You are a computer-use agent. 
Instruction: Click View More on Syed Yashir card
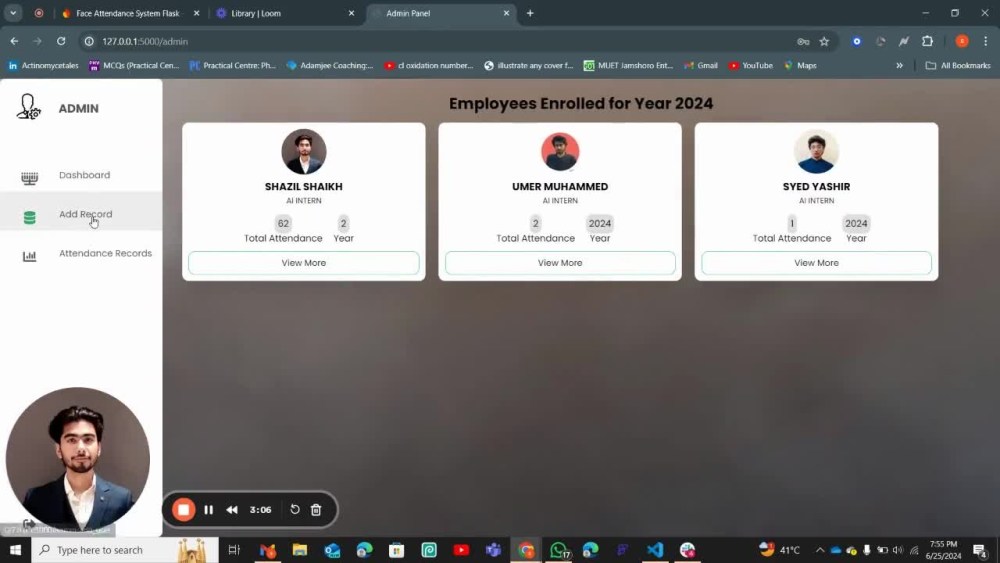click(816, 263)
